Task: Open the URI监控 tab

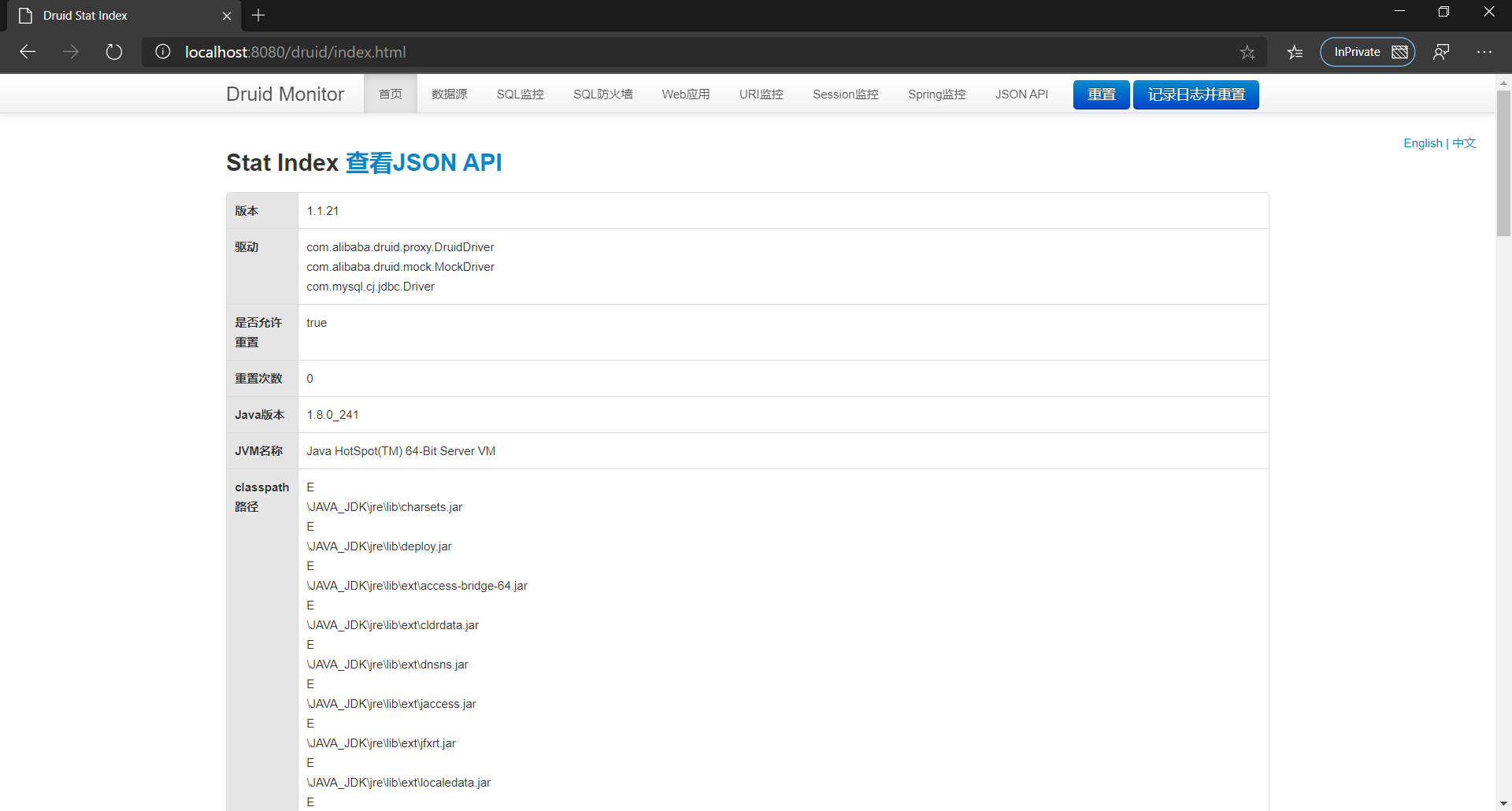Action: [762, 94]
